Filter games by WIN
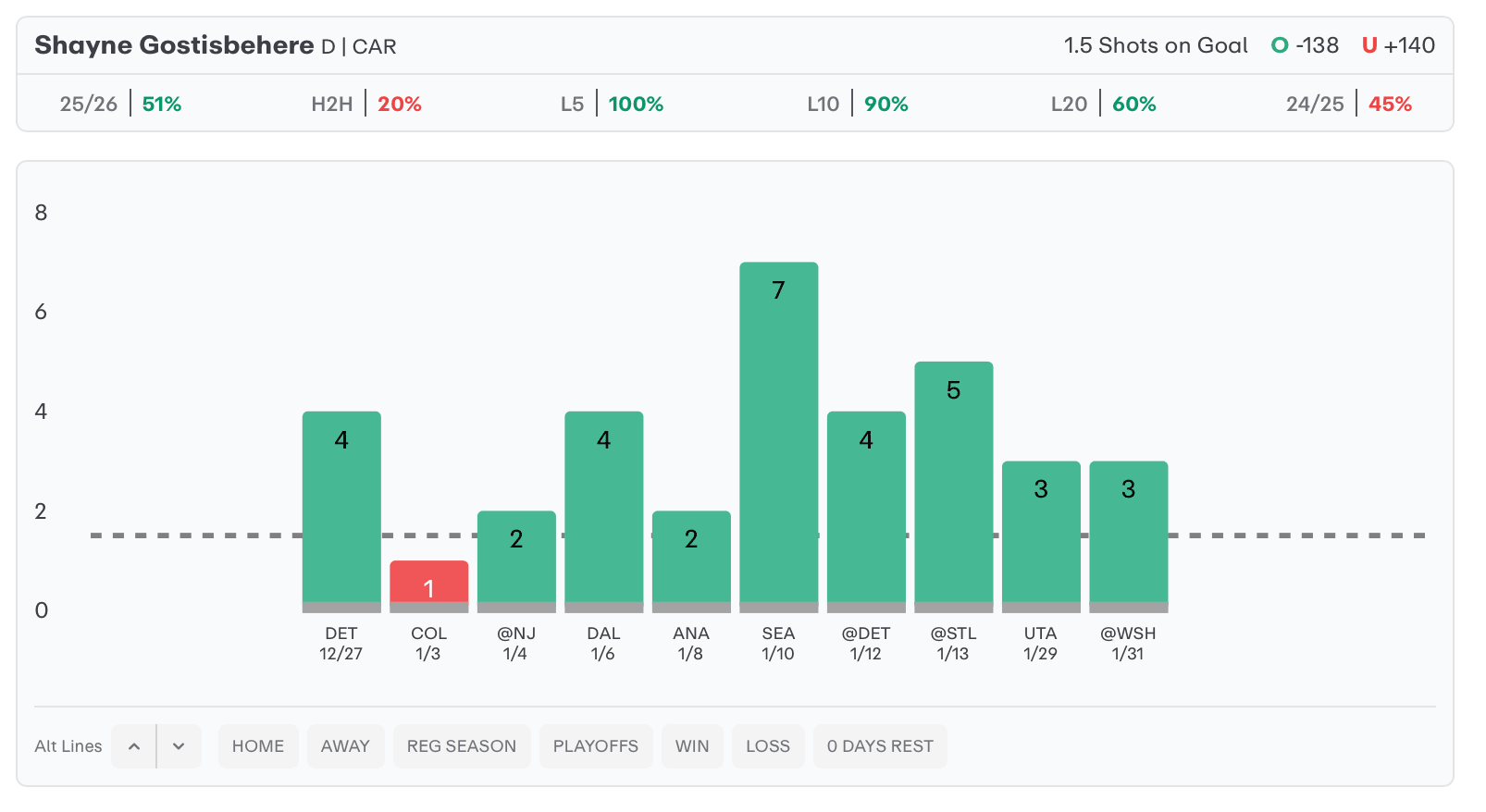Screen dimensions: 1486x812 692,746
